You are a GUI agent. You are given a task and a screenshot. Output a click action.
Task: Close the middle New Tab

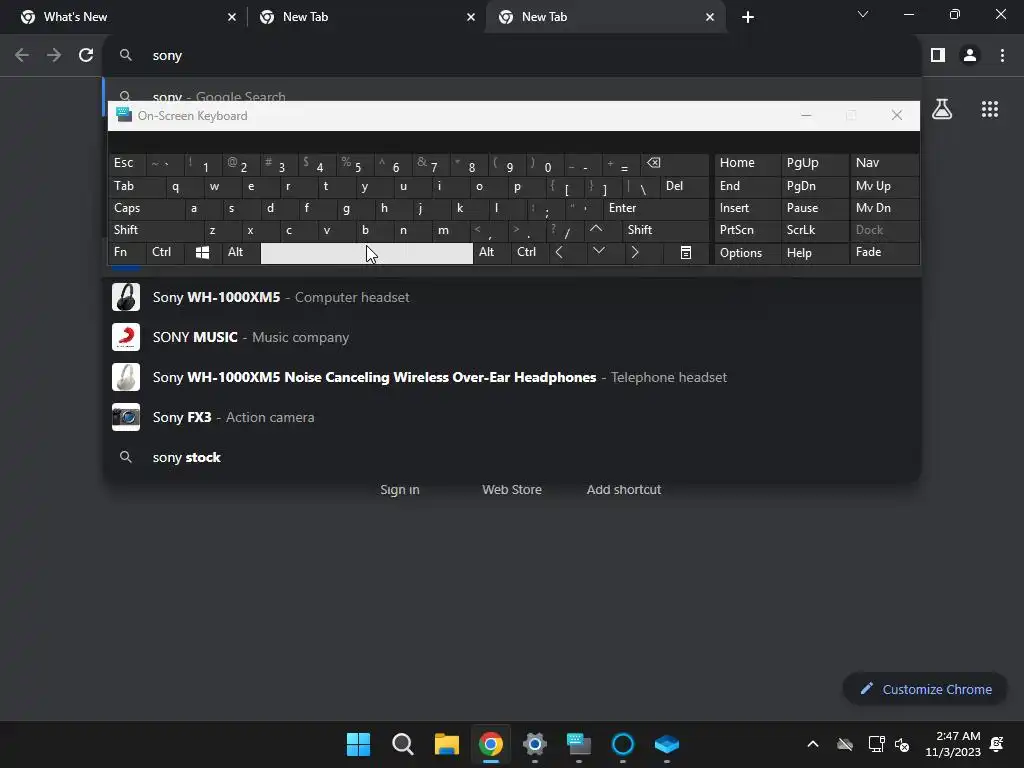471,17
